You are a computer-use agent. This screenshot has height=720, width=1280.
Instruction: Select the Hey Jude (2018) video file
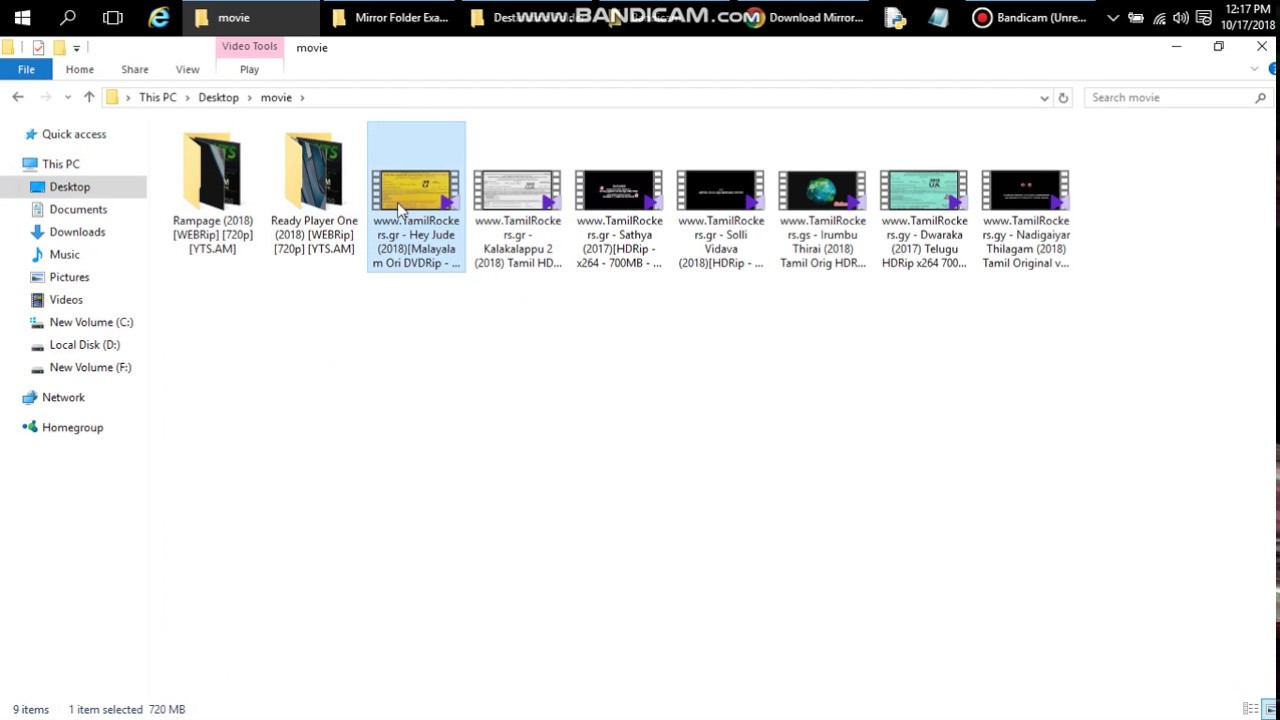tap(416, 197)
